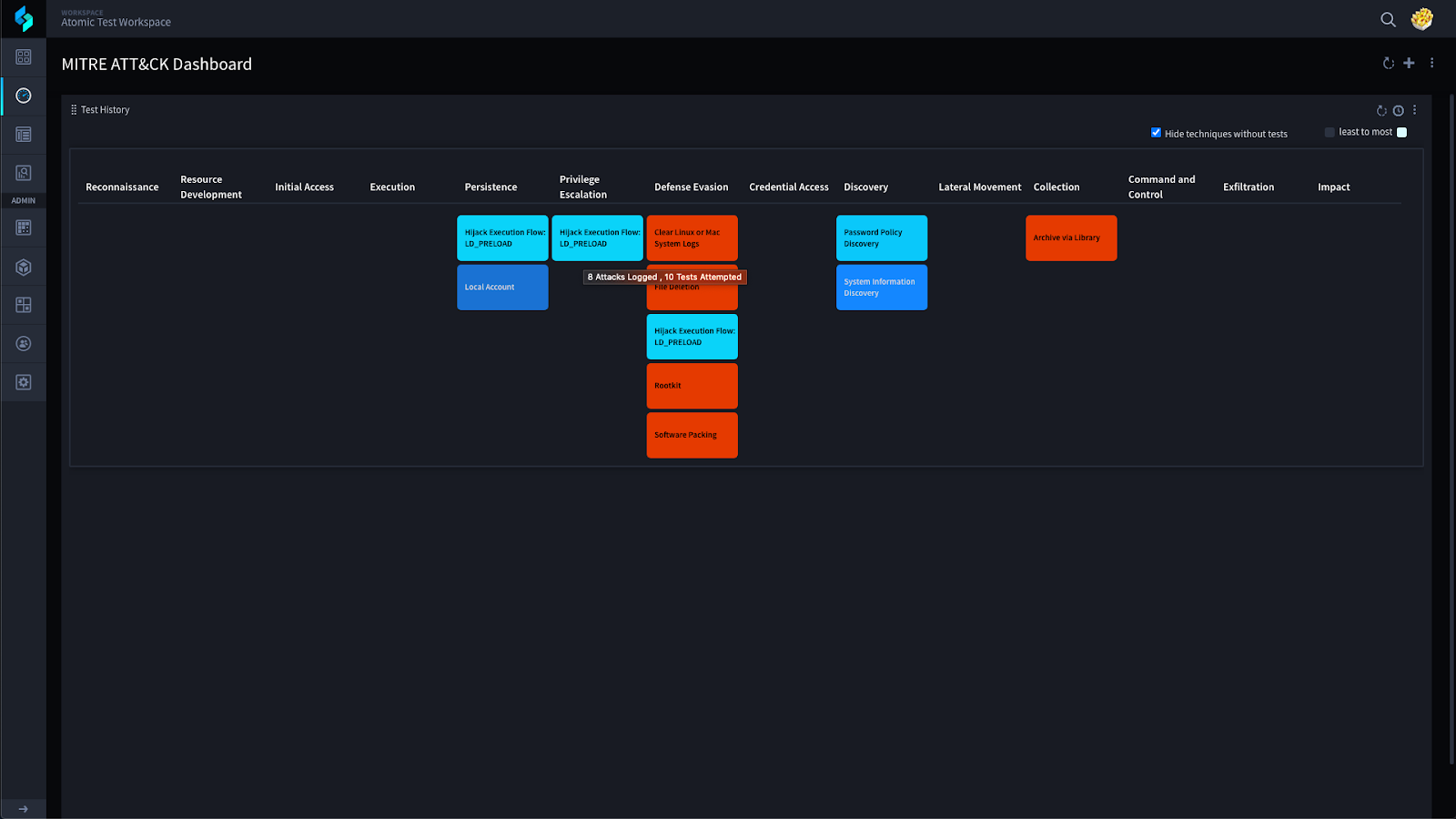Click the Initial Access column header
The image size is (1456, 819).
tap(304, 187)
